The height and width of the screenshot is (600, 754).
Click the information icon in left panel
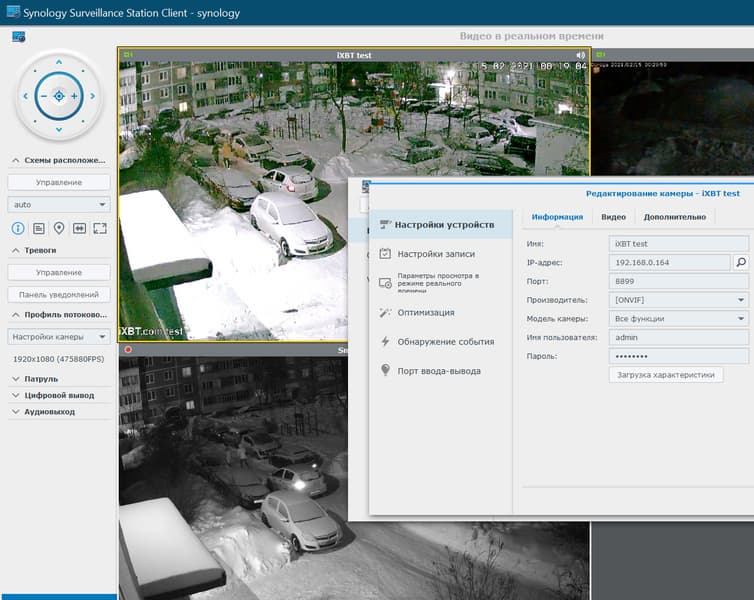(x=17, y=228)
